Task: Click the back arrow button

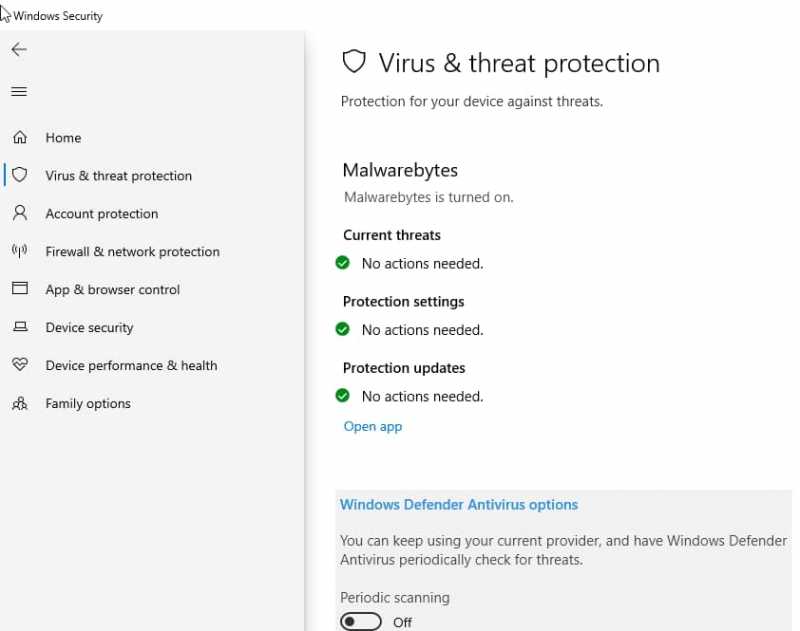Action: [18, 48]
